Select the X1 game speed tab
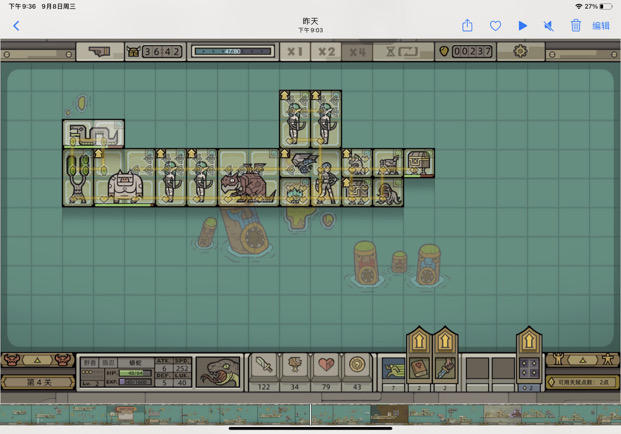 [295, 51]
